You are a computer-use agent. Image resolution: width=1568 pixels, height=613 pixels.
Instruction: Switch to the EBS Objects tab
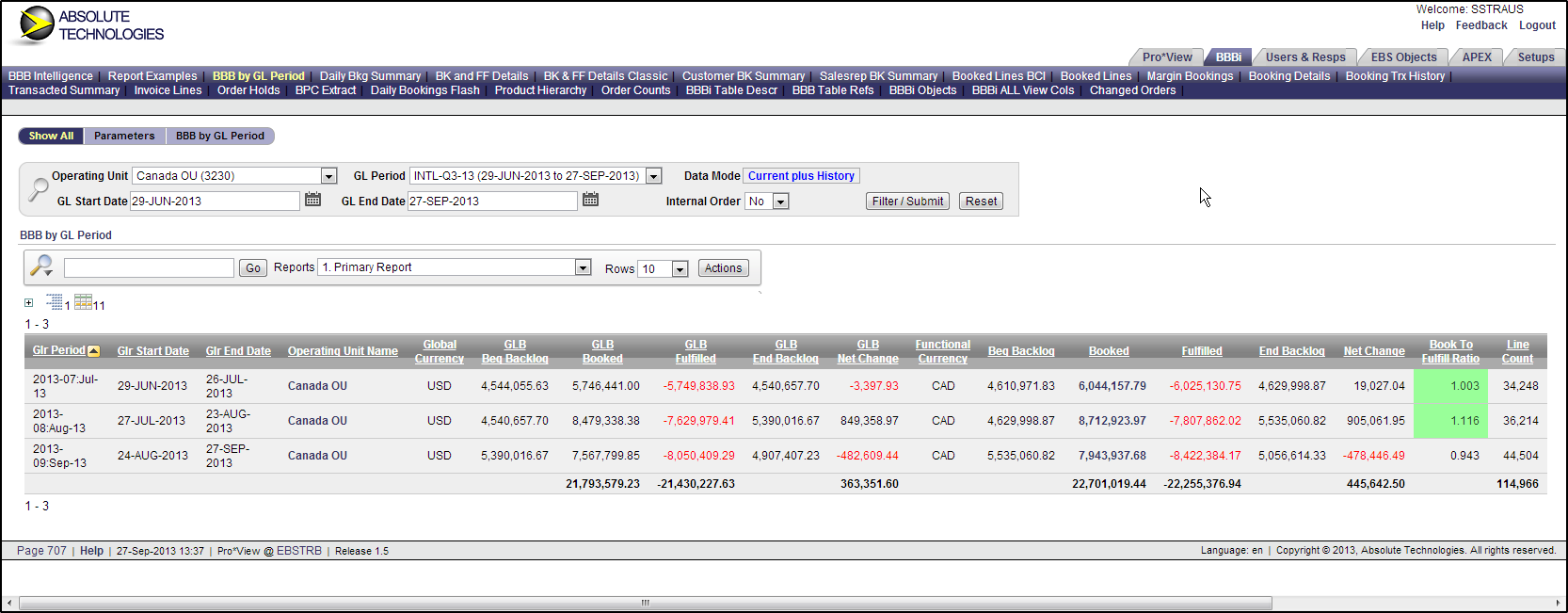[1403, 57]
